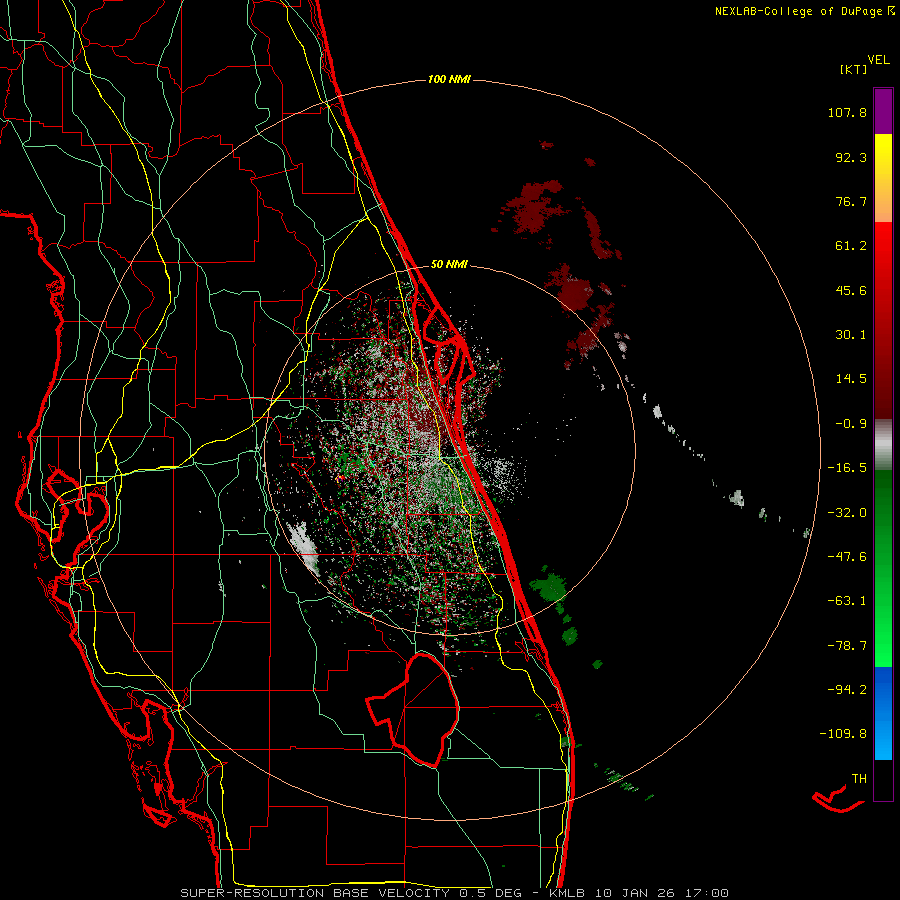Click the -63.1 legend value
The width and height of the screenshot is (900, 900).
847,601
